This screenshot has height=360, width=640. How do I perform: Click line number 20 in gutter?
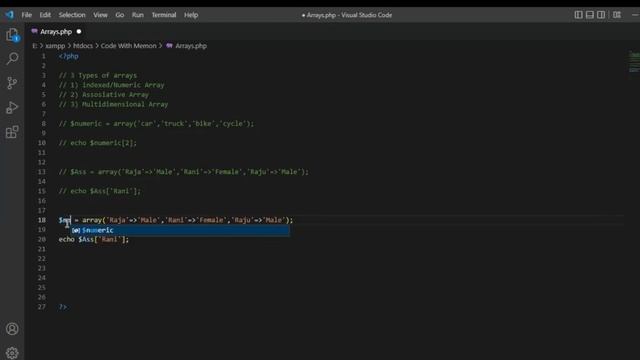[x=42, y=239]
